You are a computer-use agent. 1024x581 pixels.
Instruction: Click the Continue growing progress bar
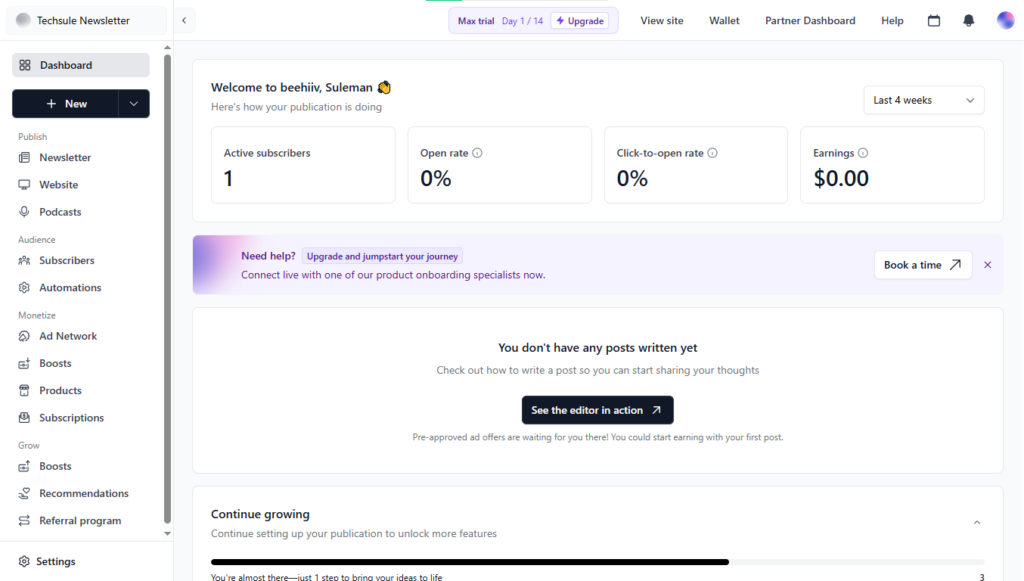[597, 562]
